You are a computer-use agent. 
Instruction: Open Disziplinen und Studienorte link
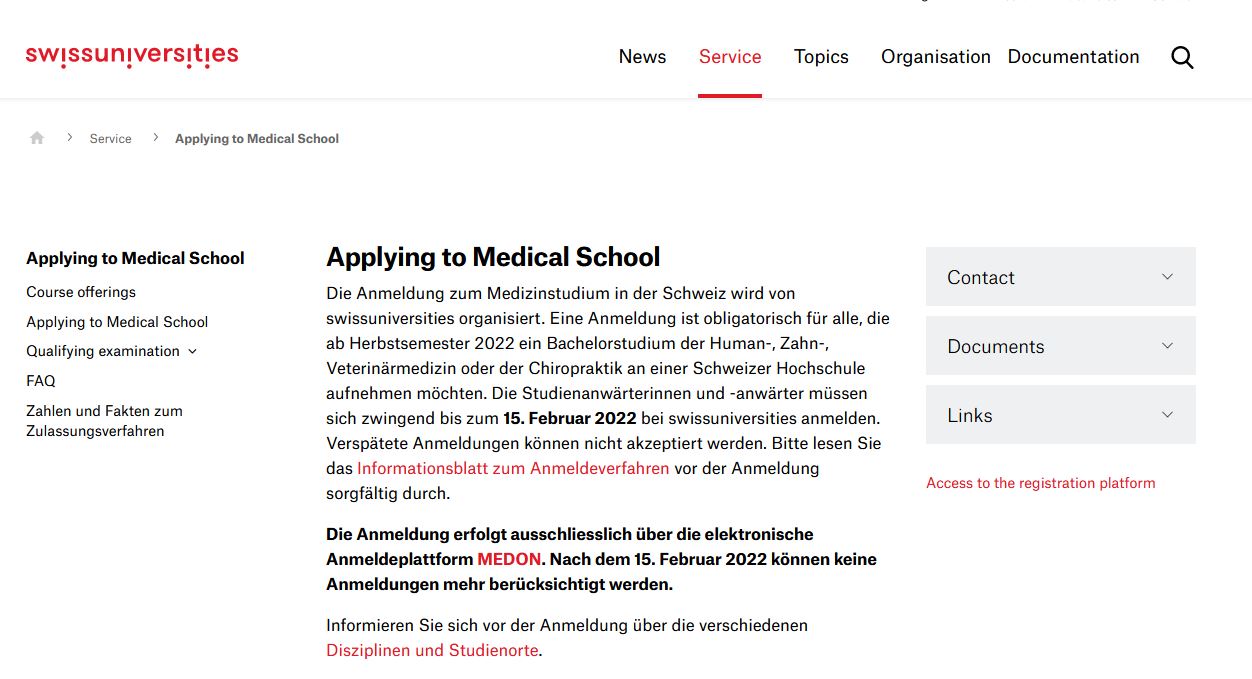pos(432,650)
